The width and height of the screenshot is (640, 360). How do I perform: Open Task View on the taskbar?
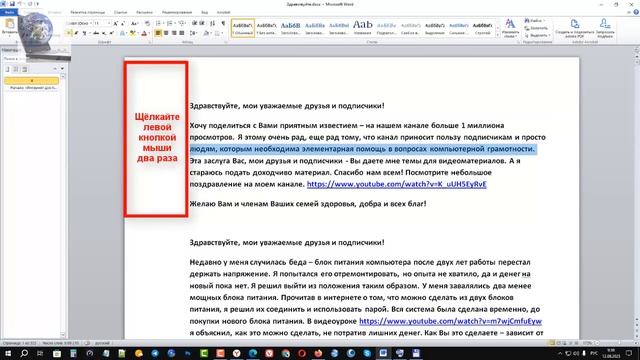[x=40, y=353]
